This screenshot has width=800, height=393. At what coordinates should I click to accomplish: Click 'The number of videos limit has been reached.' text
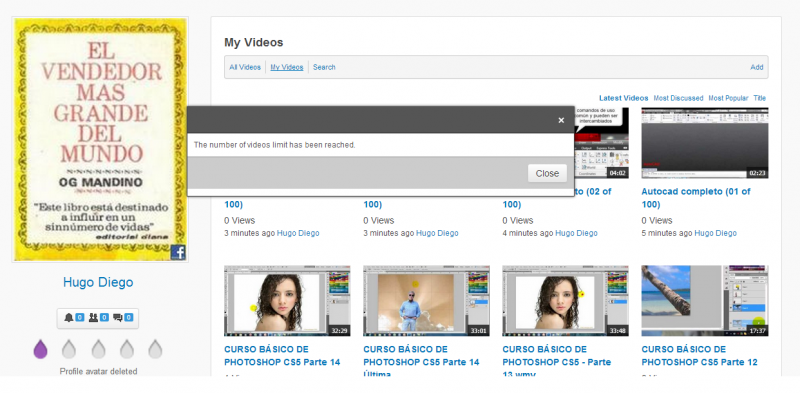pos(274,145)
